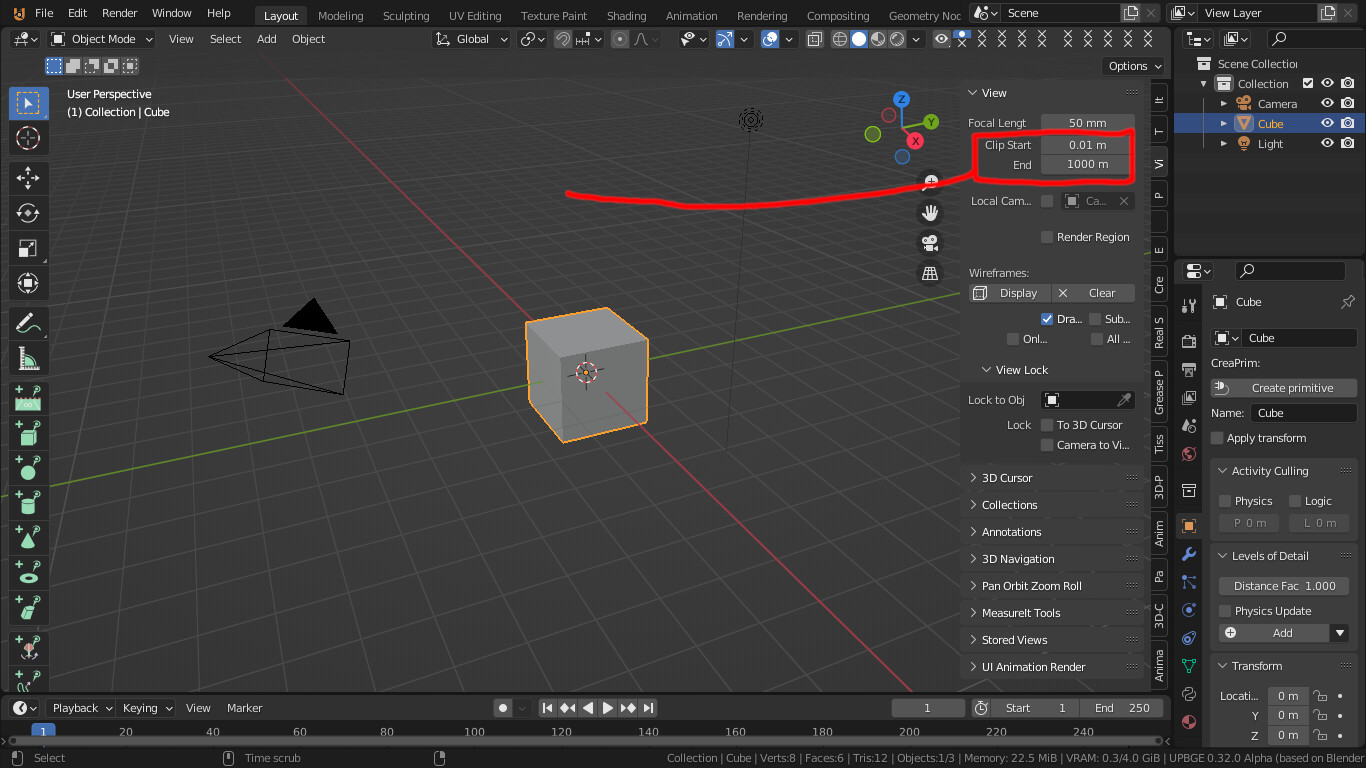The width and height of the screenshot is (1366, 768).
Task: Enable Apply transform checkbox
Action: (x=1217, y=438)
